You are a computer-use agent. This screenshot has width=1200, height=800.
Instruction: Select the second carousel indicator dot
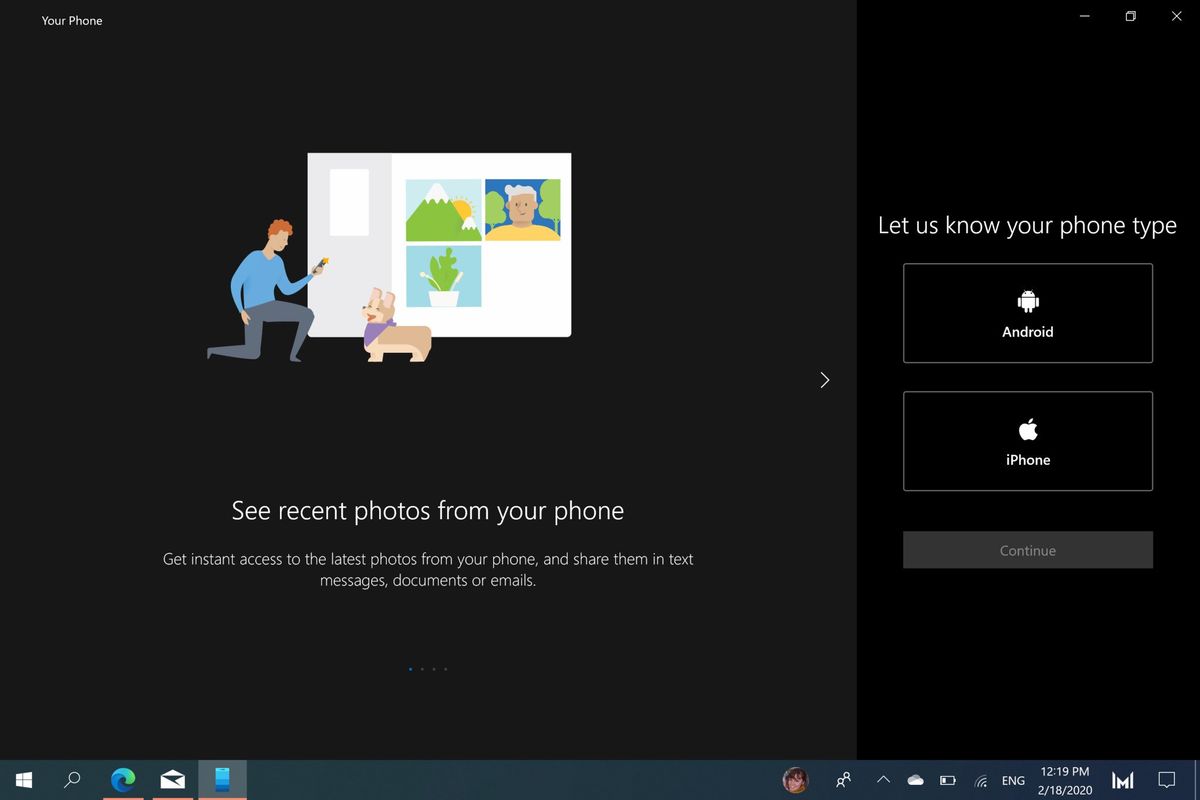point(422,669)
